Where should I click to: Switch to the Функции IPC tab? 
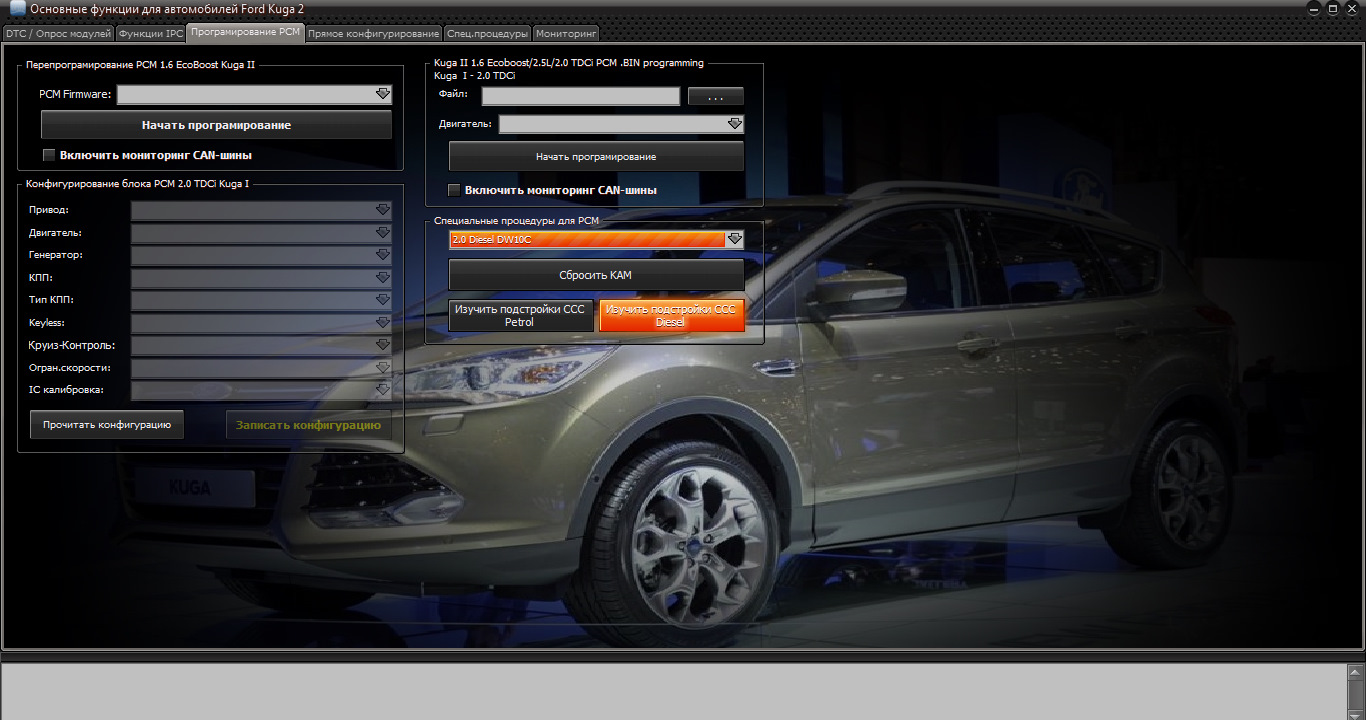(151, 33)
